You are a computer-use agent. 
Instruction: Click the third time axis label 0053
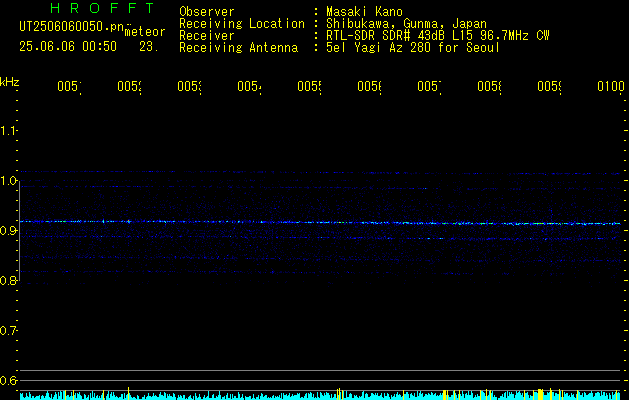point(190,87)
